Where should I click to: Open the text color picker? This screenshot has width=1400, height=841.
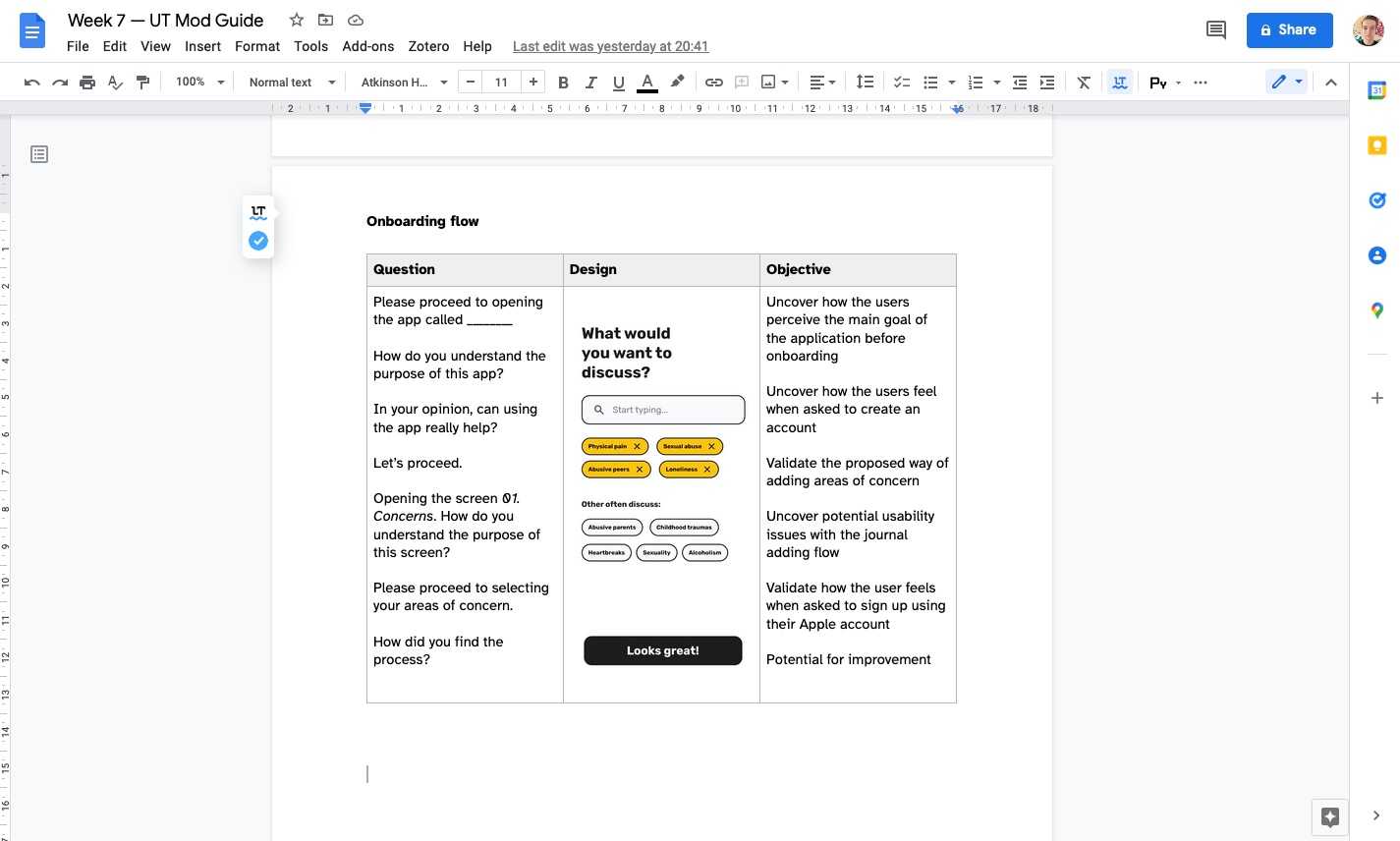click(x=647, y=83)
